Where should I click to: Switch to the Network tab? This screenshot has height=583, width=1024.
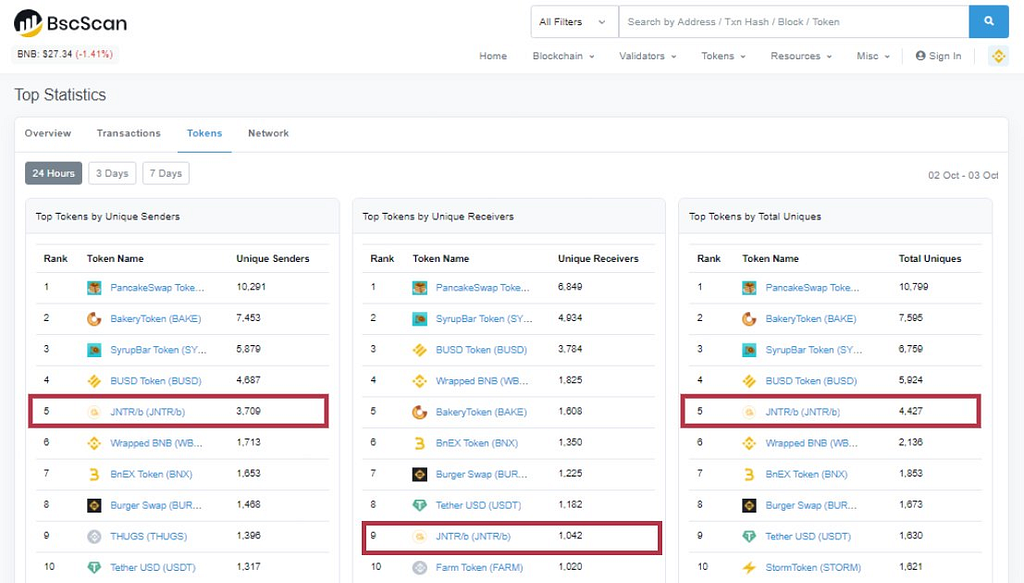[x=268, y=133]
